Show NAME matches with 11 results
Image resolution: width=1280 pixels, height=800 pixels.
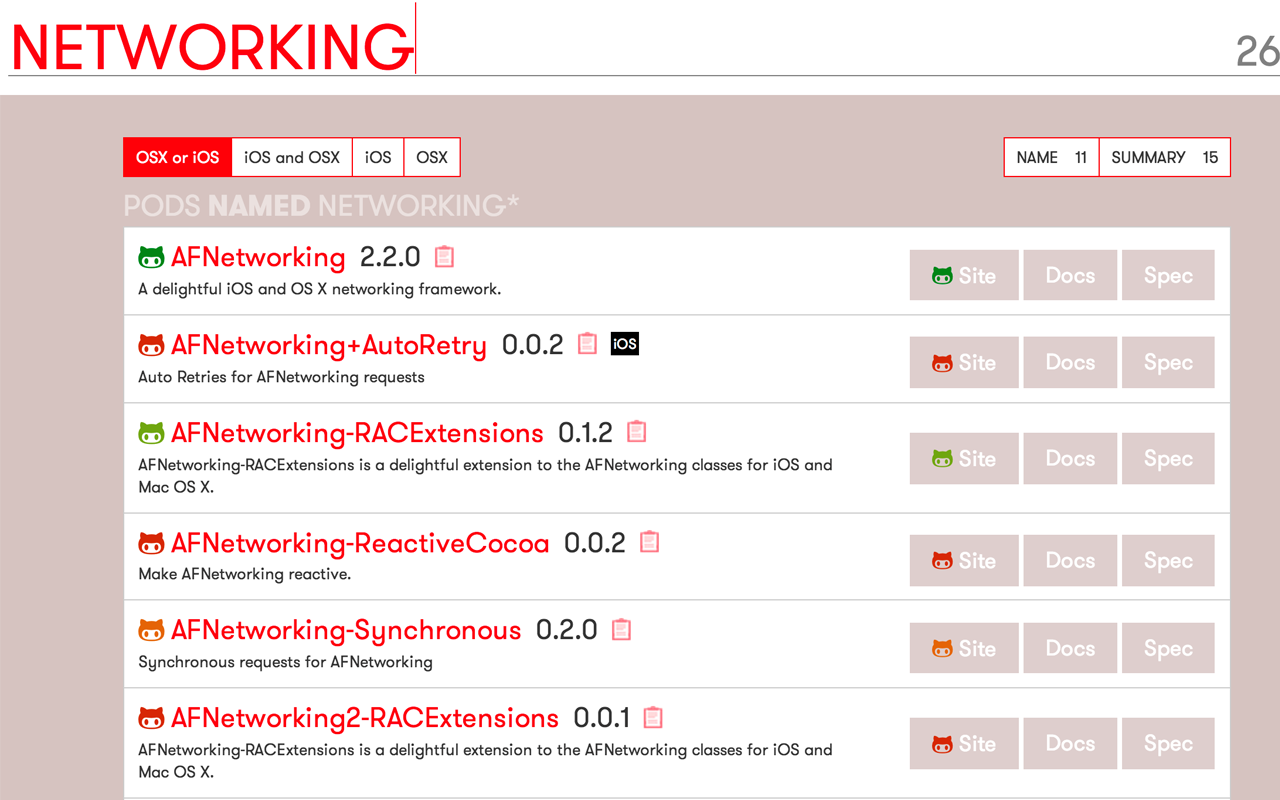coord(1051,157)
